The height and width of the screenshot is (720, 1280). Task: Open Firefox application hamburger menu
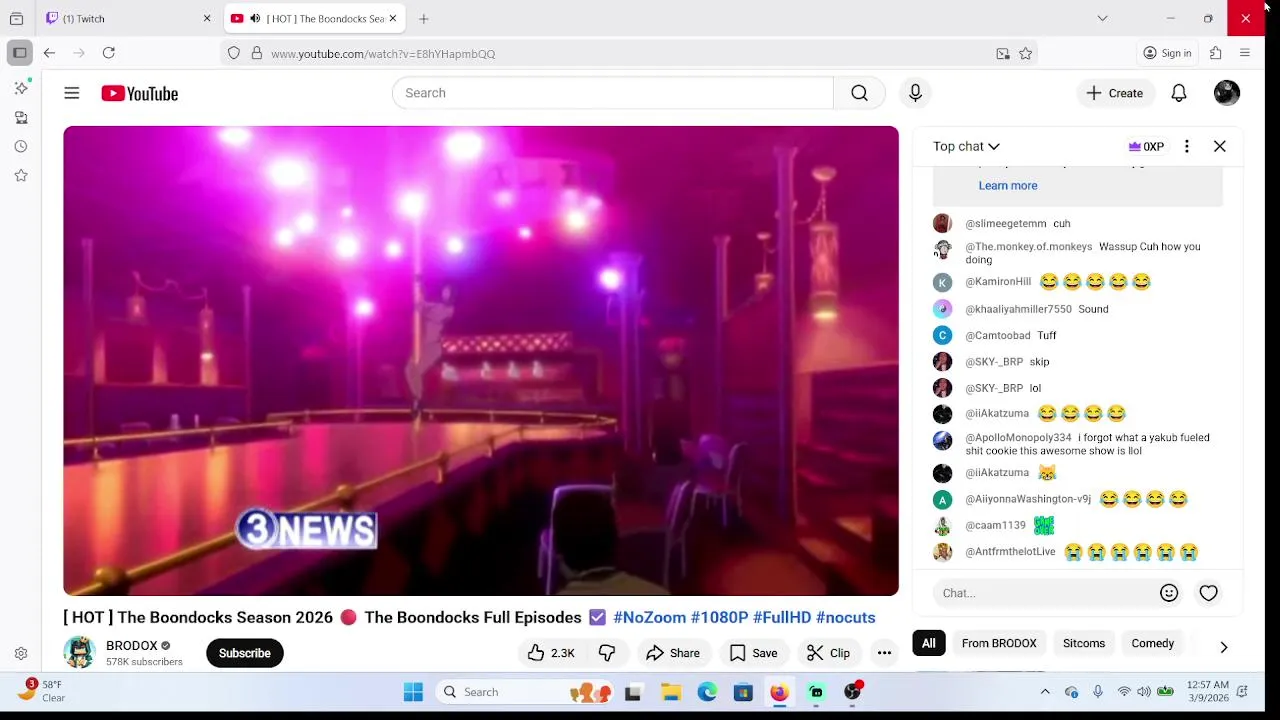pos(1245,53)
